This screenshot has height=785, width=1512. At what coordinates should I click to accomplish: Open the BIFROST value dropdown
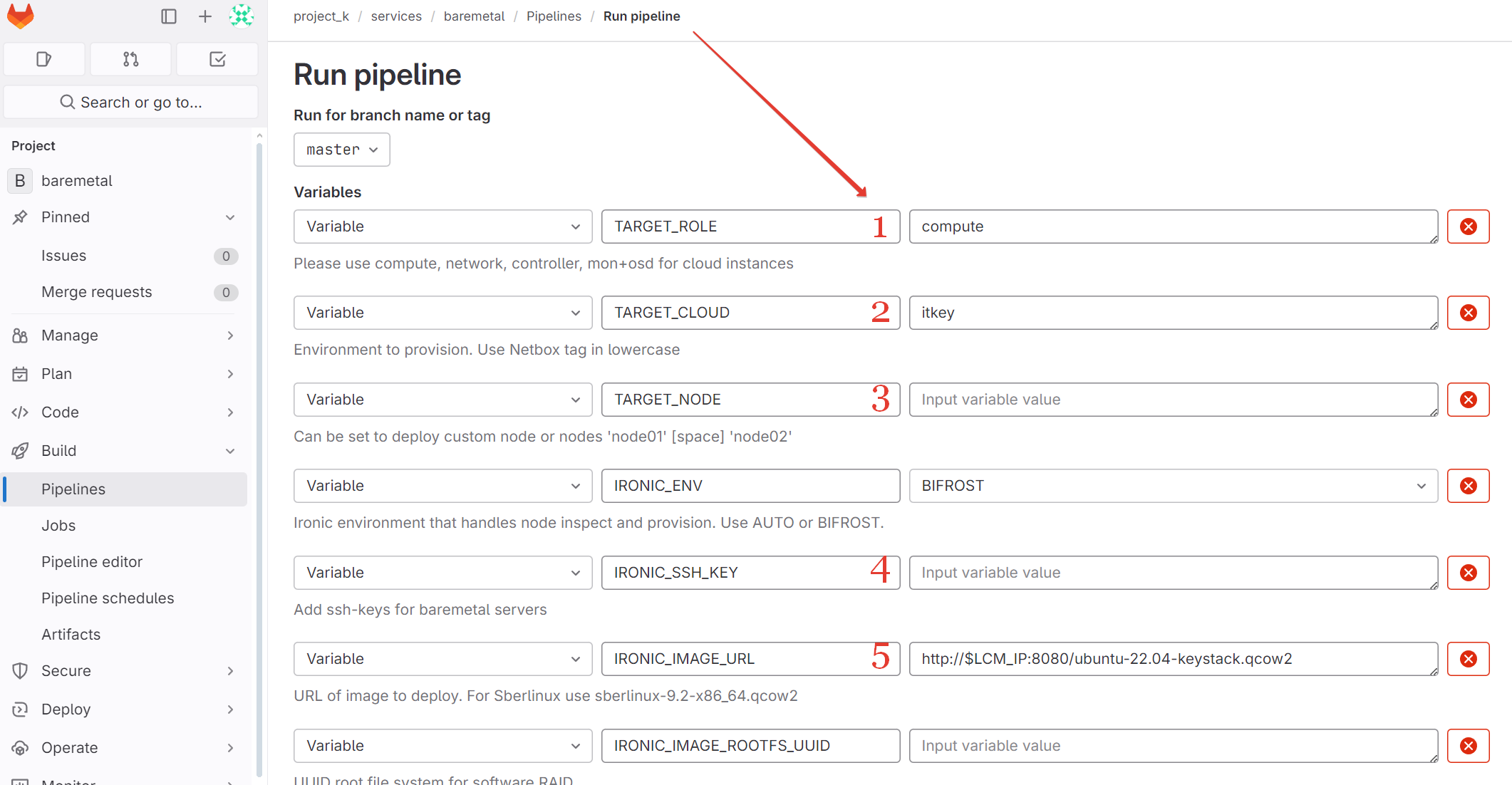(x=1173, y=486)
